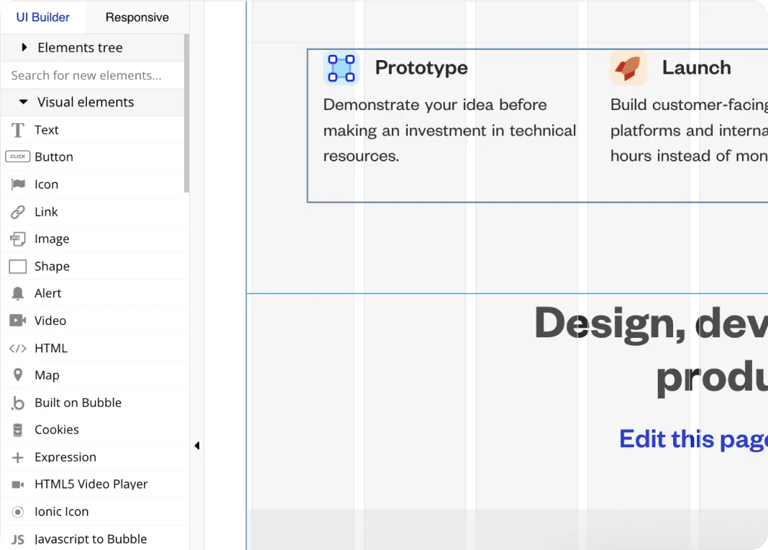This screenshot has width=768, height=550.
Task: Click the Expression label in elements list
Action: pos(66,457)
